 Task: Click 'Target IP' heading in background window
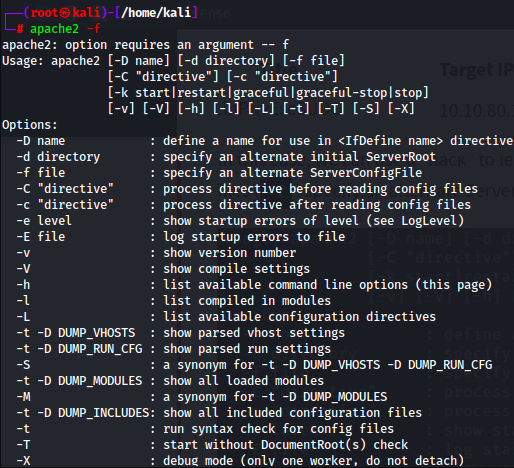click(477, 70)
